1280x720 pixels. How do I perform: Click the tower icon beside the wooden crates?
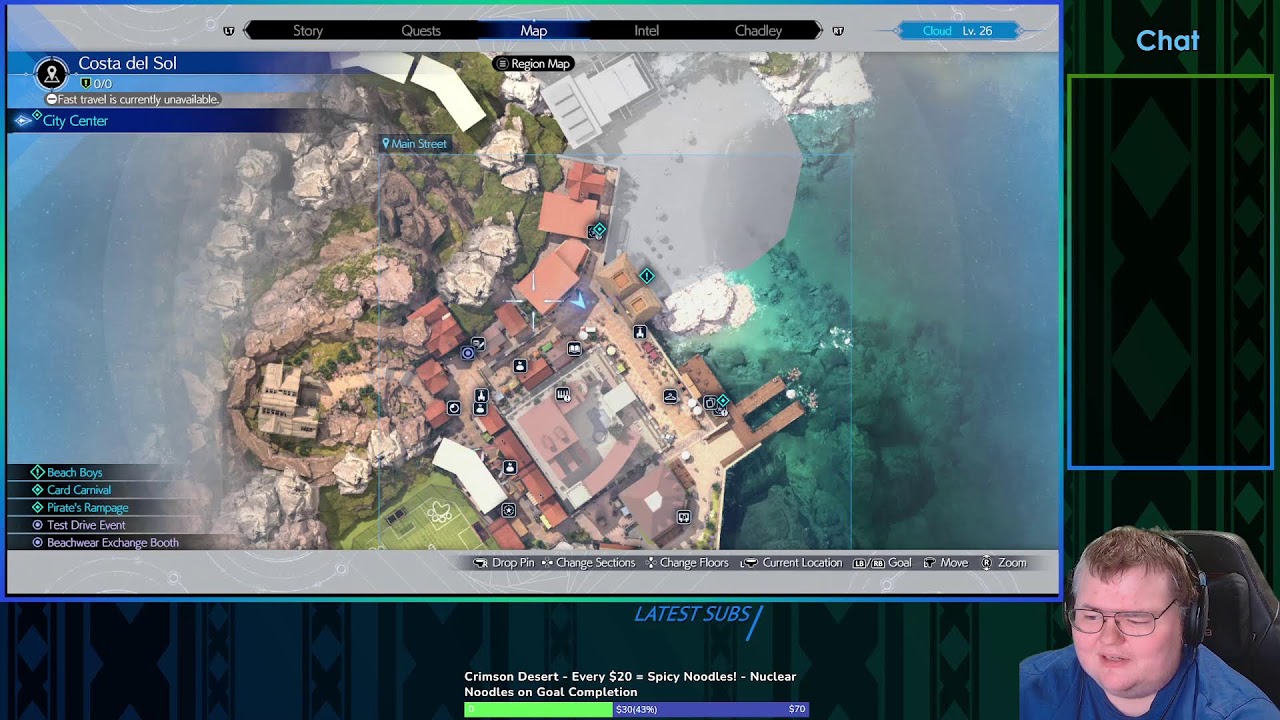[x=640, y=332]
